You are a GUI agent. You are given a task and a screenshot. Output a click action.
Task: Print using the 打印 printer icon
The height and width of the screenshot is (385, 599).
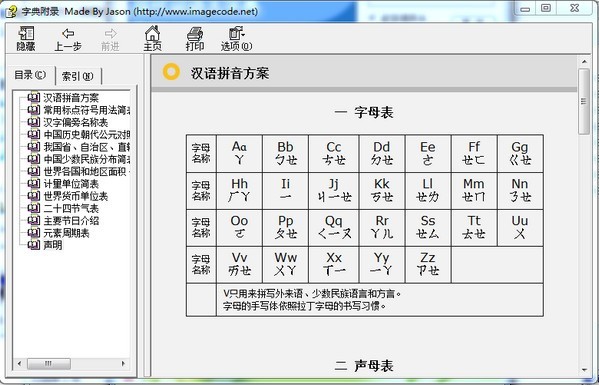point(195,34)
